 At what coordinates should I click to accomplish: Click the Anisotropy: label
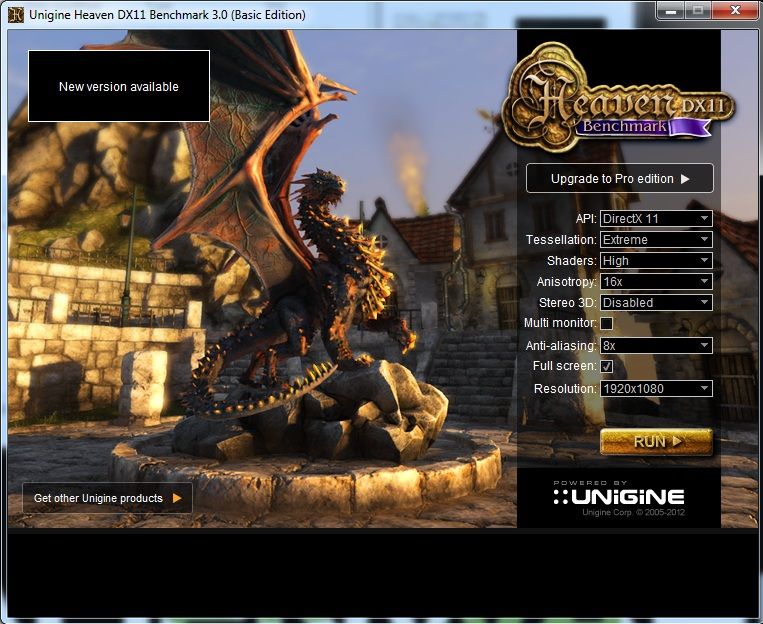click(x=566, y=282)
